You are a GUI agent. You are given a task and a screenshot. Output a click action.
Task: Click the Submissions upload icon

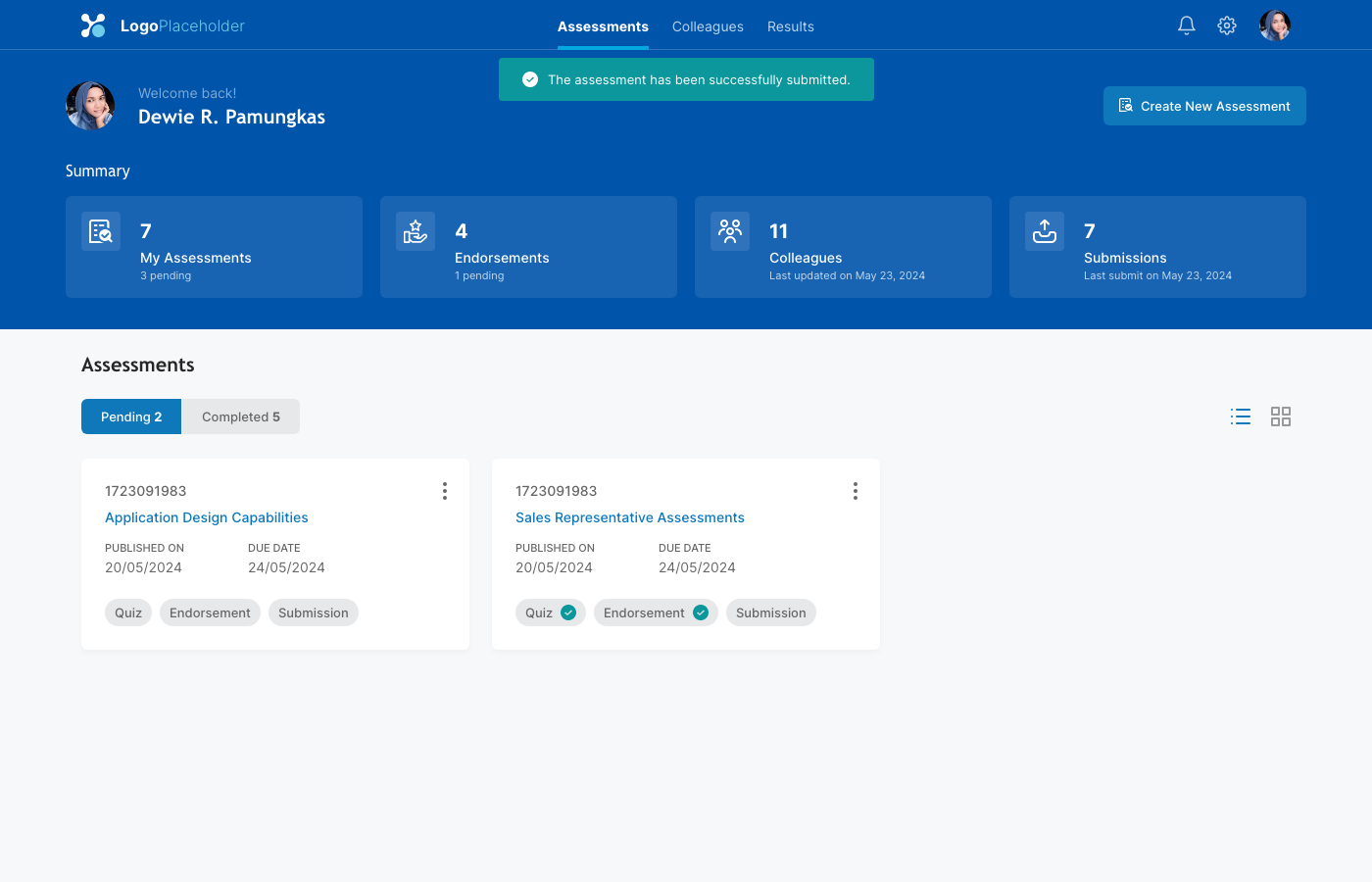pyautogui.click(x=1045, y=231)
